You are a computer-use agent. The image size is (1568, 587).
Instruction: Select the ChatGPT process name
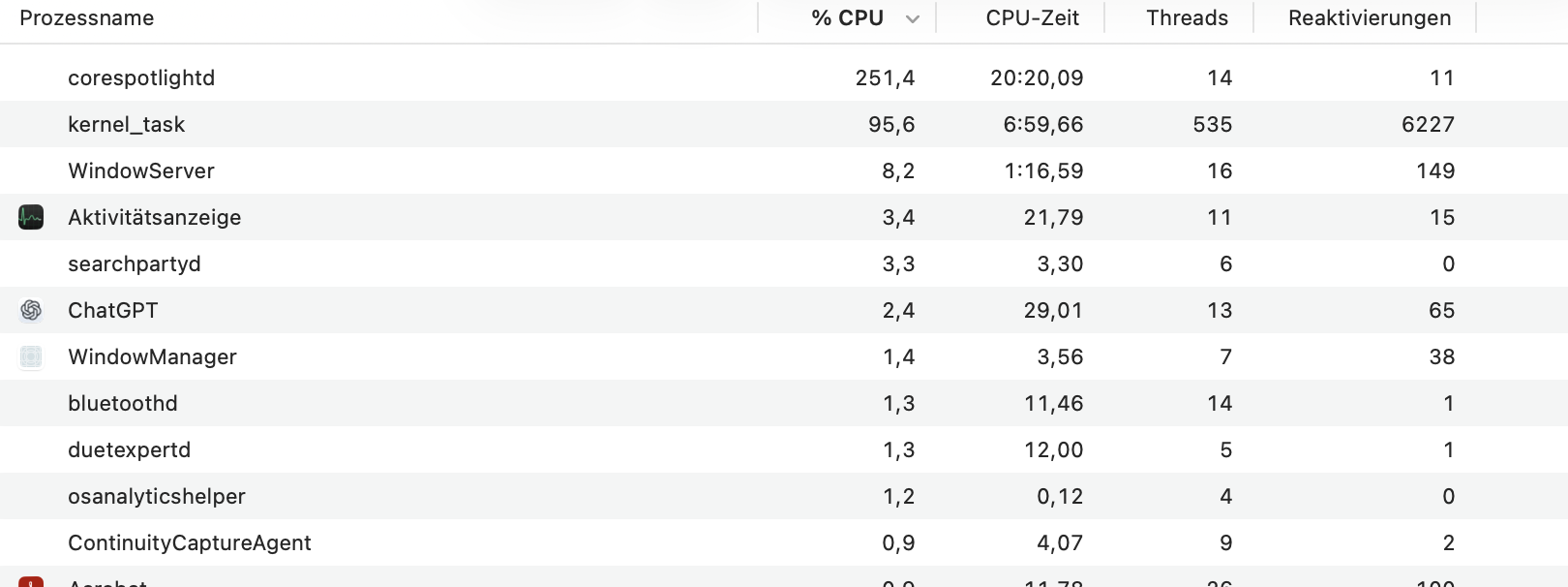click(x=113, y=310)
